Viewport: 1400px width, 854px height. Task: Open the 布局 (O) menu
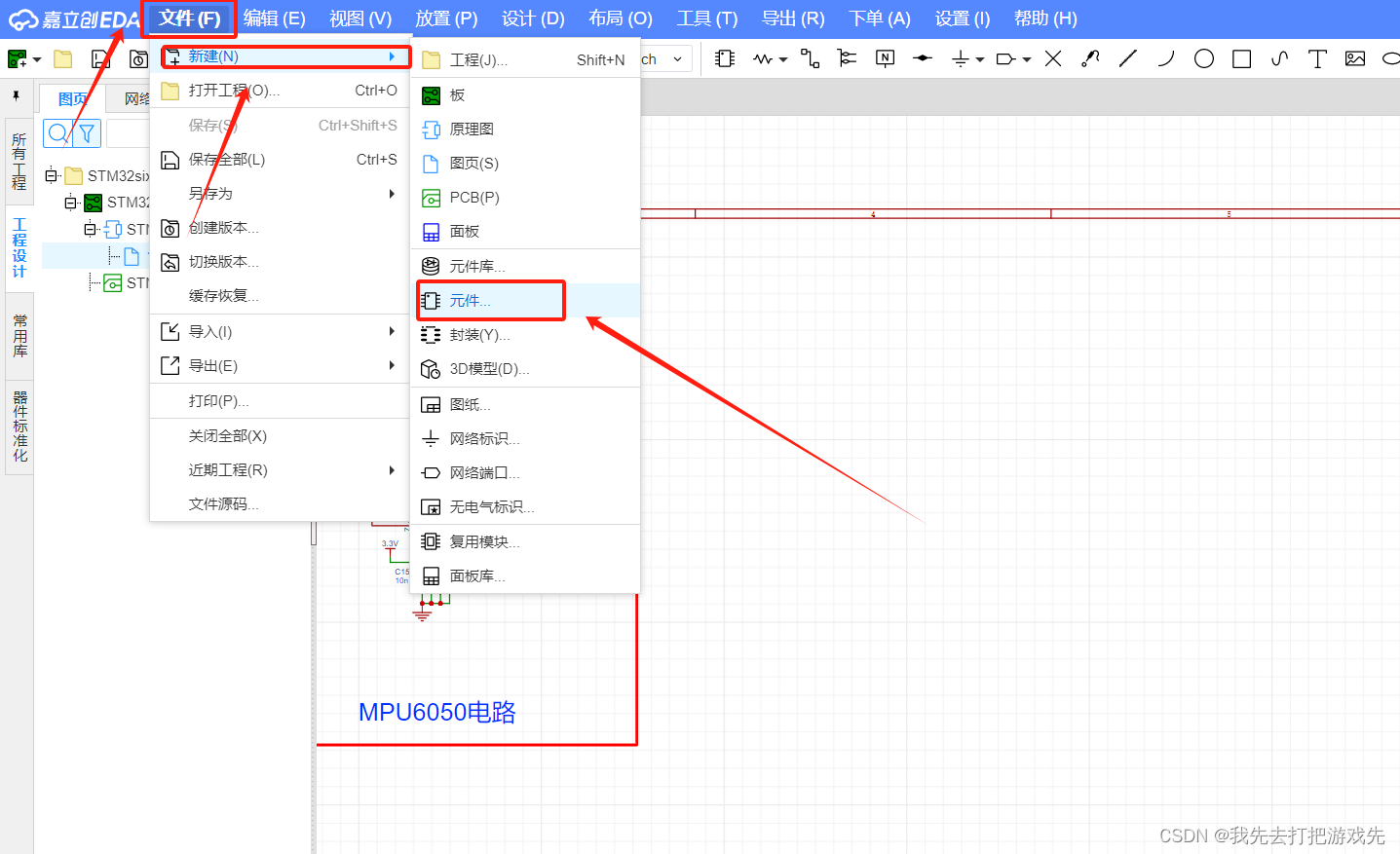(621, 19)
